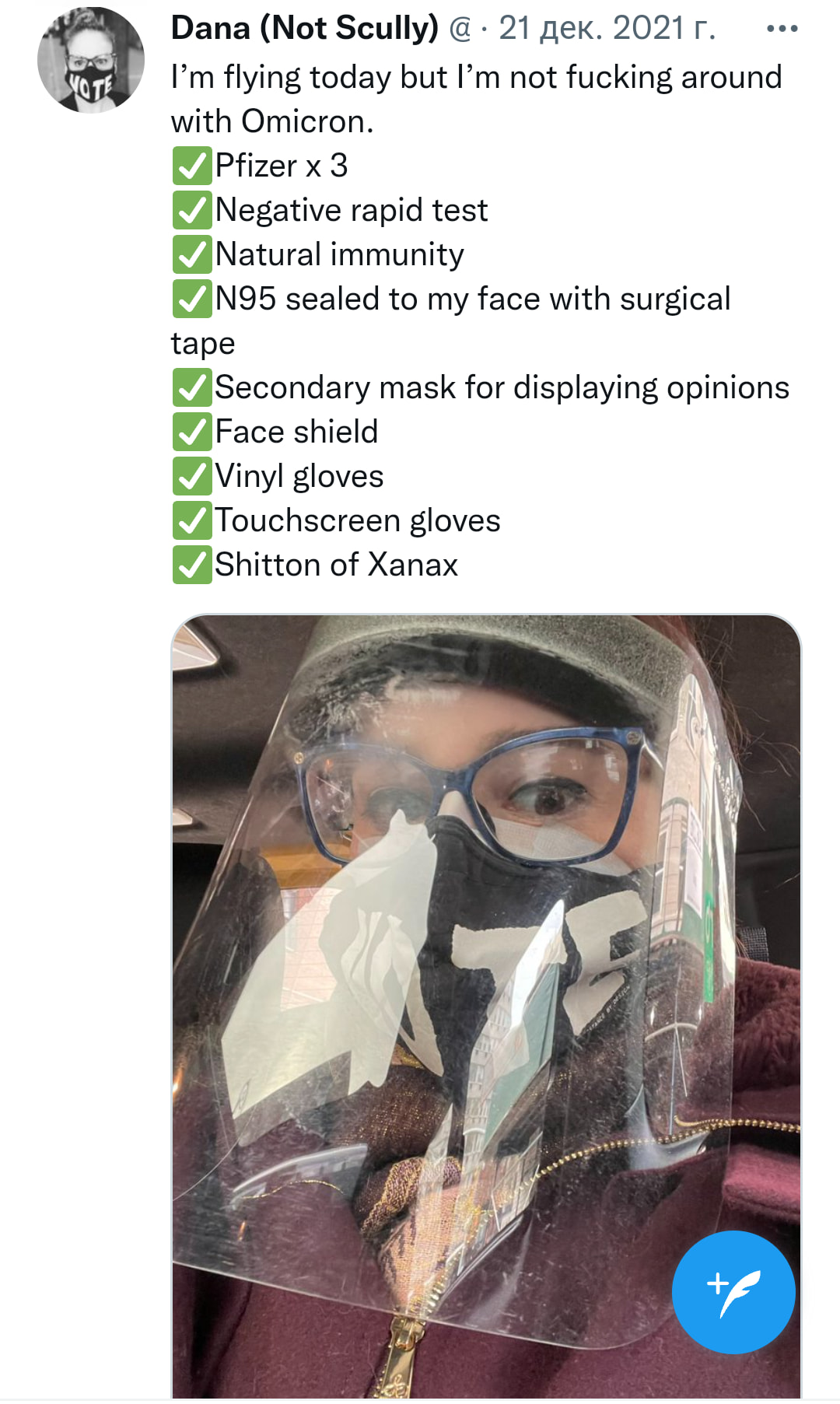Click the green check before Vinyl gloves
The width and height of the screenshot is (840, 1404).
(x=191, y=476)
